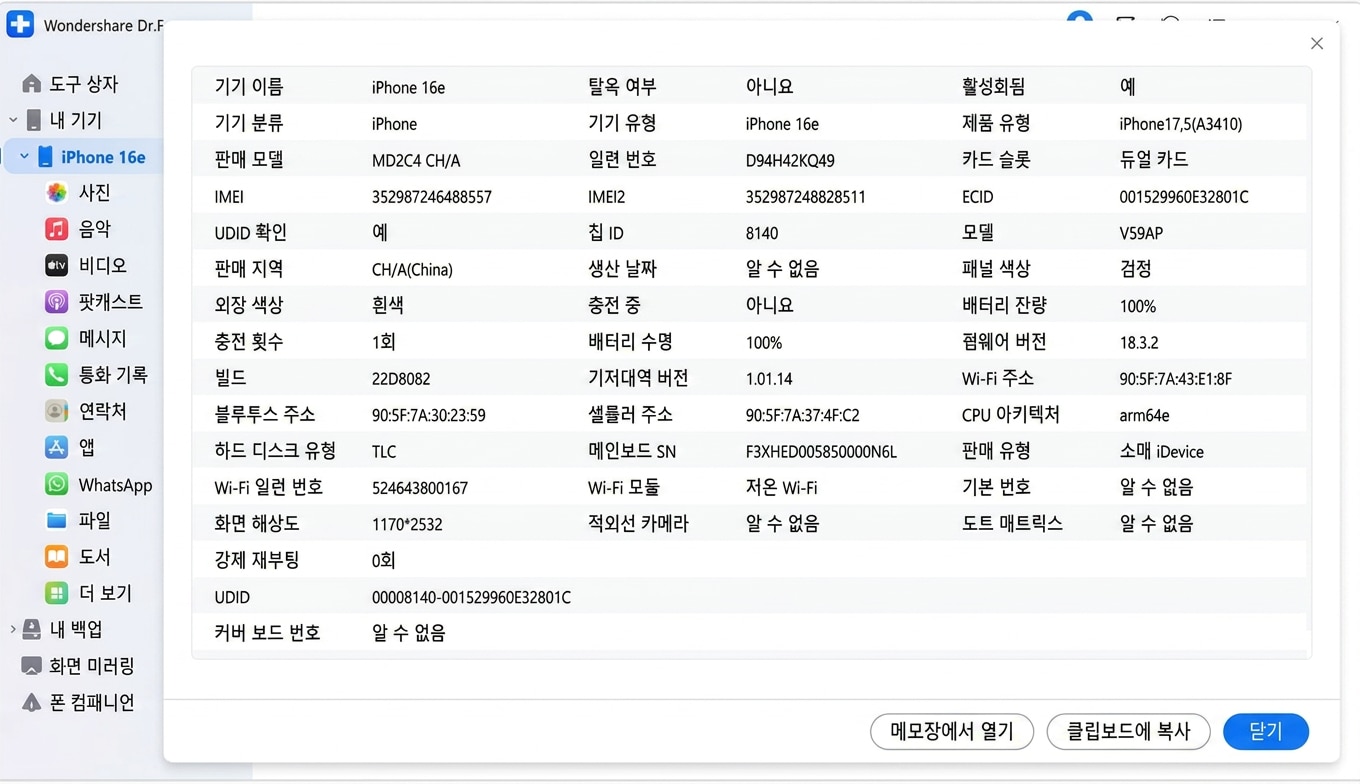The image size is (1360, 784).
Task: Expand the 내 백업 tree section
Action: [x=13, y=629]
